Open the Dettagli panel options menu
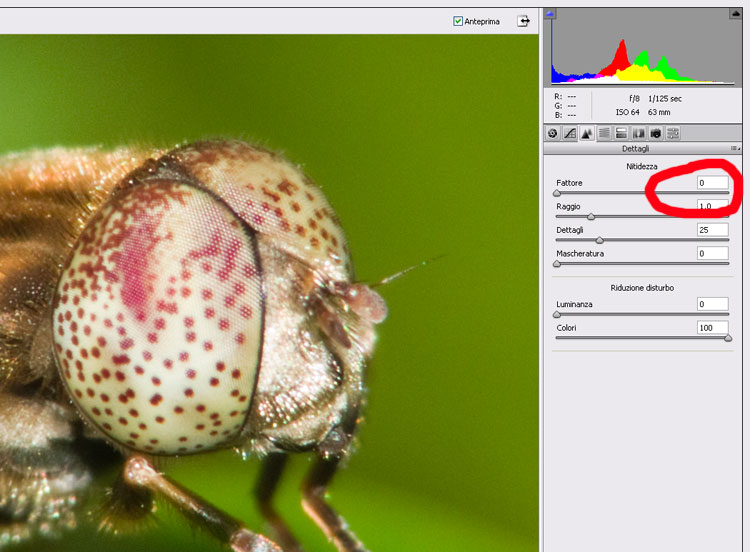Viewport: 750px width, 552px height. tap(735, 148)
